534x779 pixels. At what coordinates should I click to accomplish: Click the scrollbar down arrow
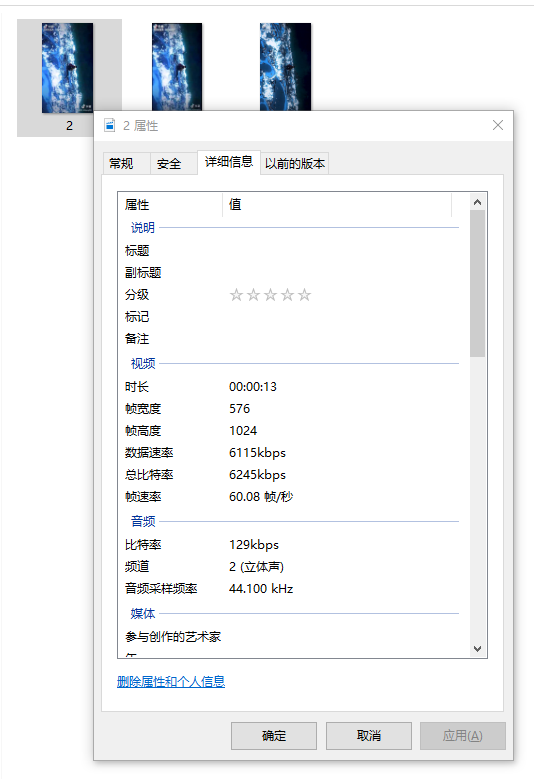(478, 649)
